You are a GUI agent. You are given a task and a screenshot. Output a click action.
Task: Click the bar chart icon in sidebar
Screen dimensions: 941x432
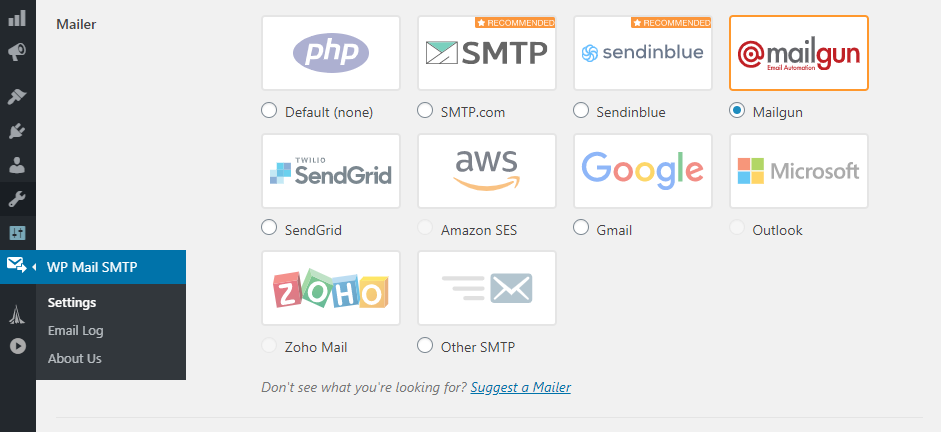[x=17, y=18]
